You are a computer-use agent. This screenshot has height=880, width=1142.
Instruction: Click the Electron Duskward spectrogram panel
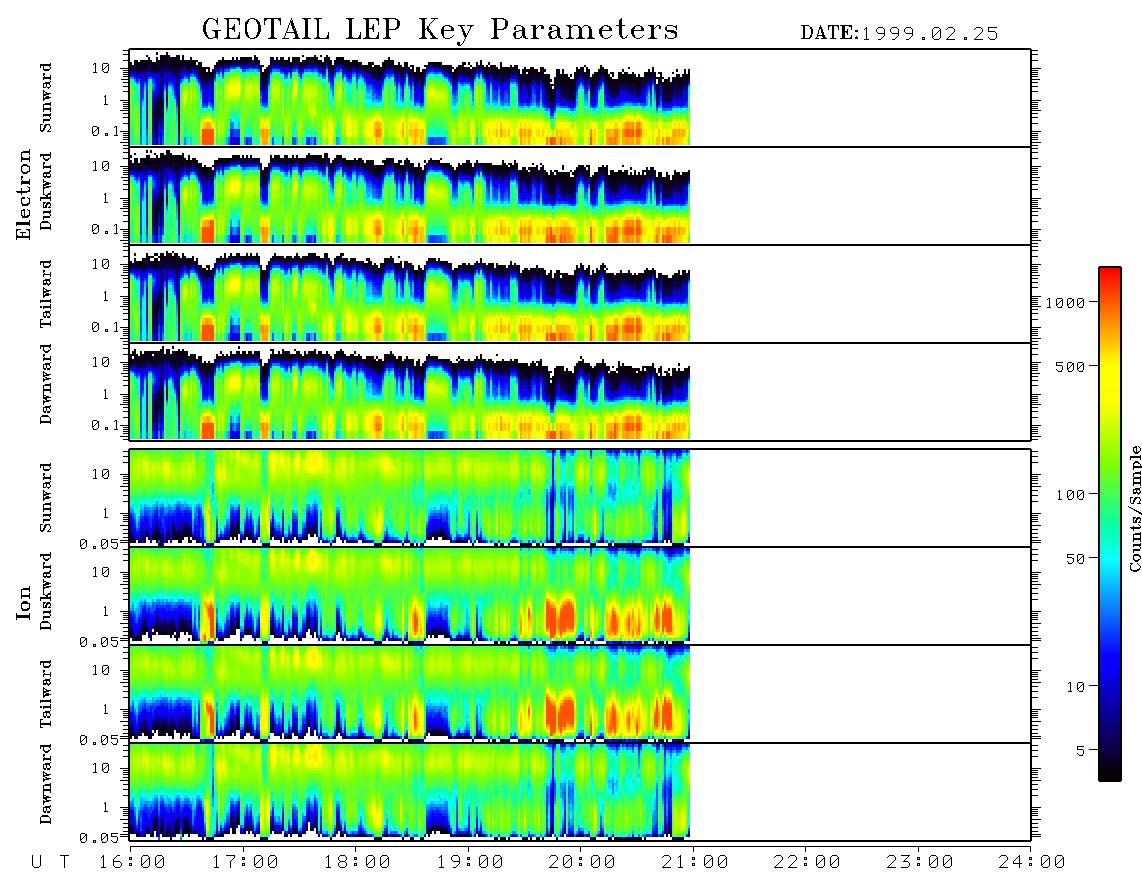coord(580,195)
